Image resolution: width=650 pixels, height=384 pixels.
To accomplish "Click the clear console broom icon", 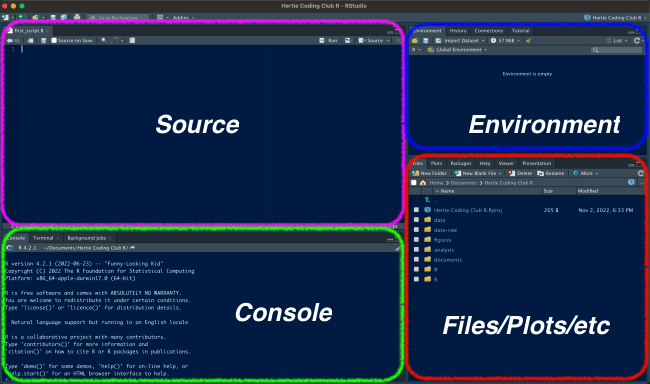I will coord(397,248).
